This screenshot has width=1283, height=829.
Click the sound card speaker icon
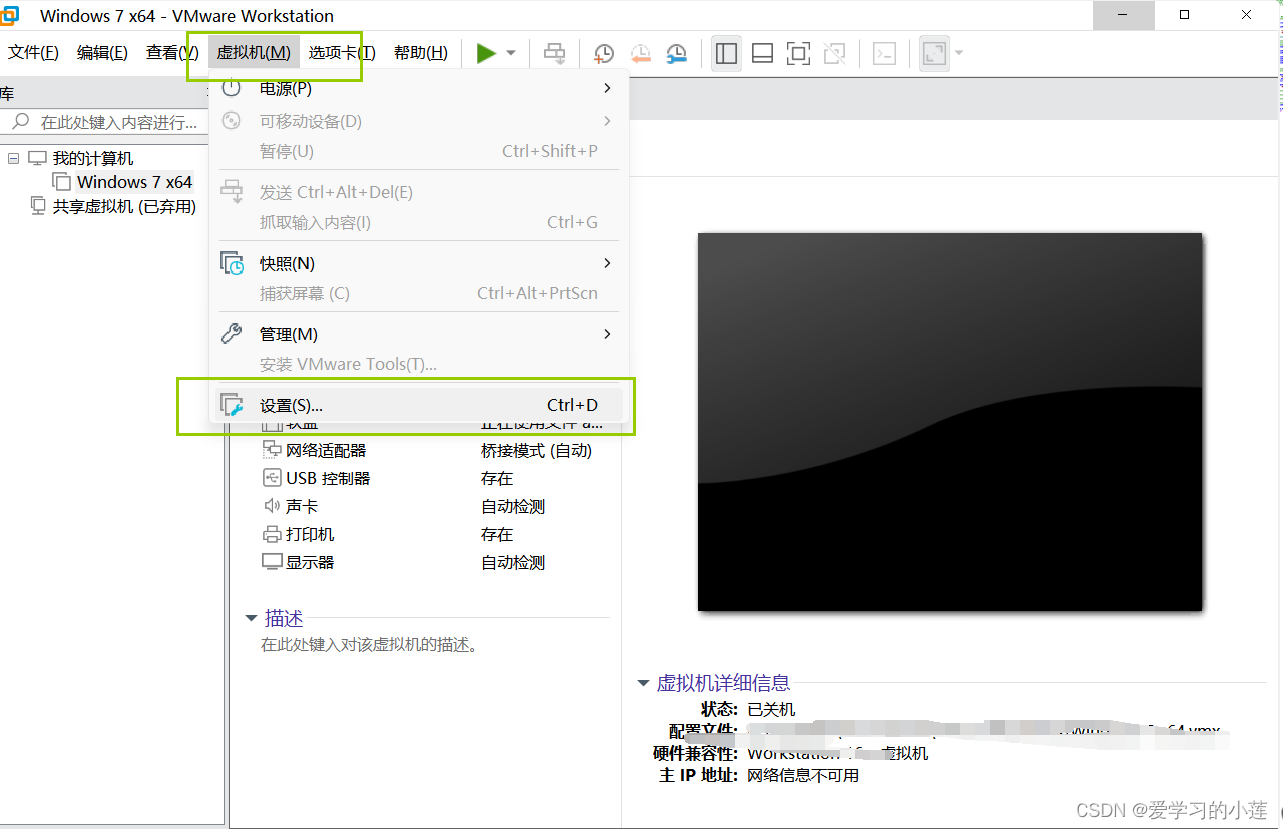pos(272,506)
